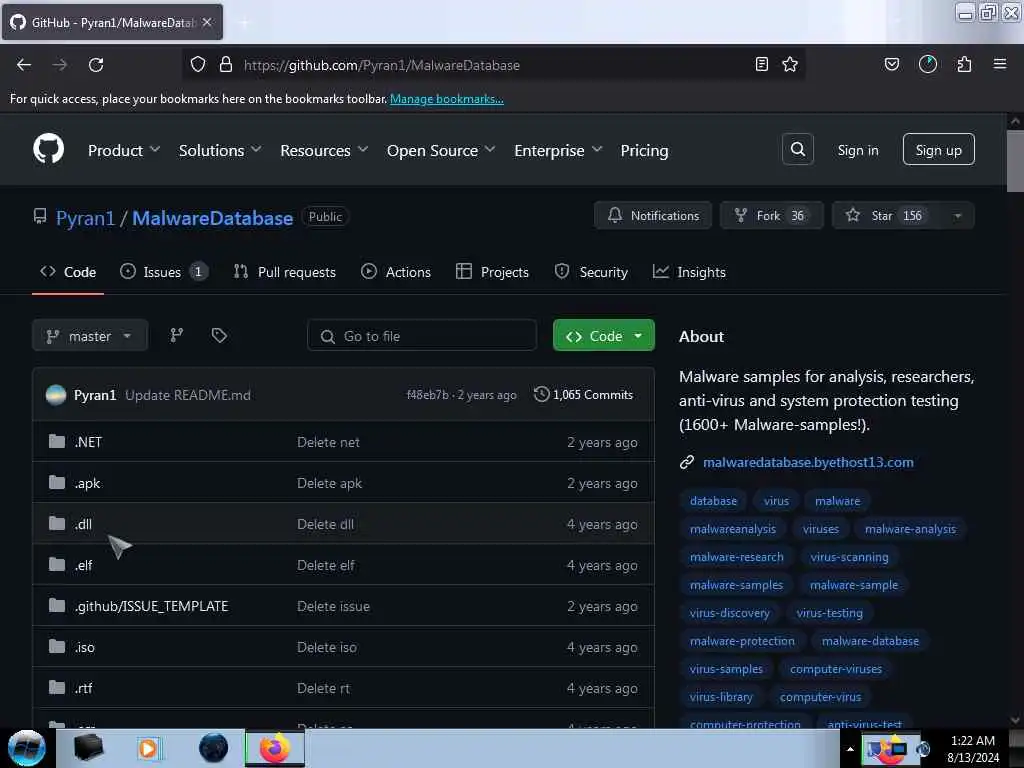Screen dimensions: 1024x768
Task: Click the Notifications button
Action: pos(653,216)
